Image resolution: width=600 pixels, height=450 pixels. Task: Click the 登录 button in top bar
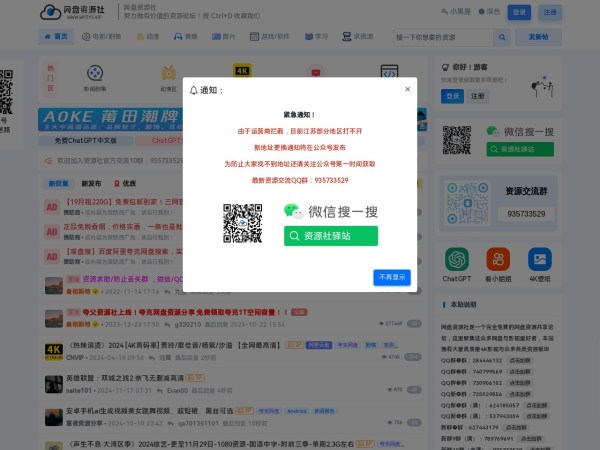(x=520, y=12)
